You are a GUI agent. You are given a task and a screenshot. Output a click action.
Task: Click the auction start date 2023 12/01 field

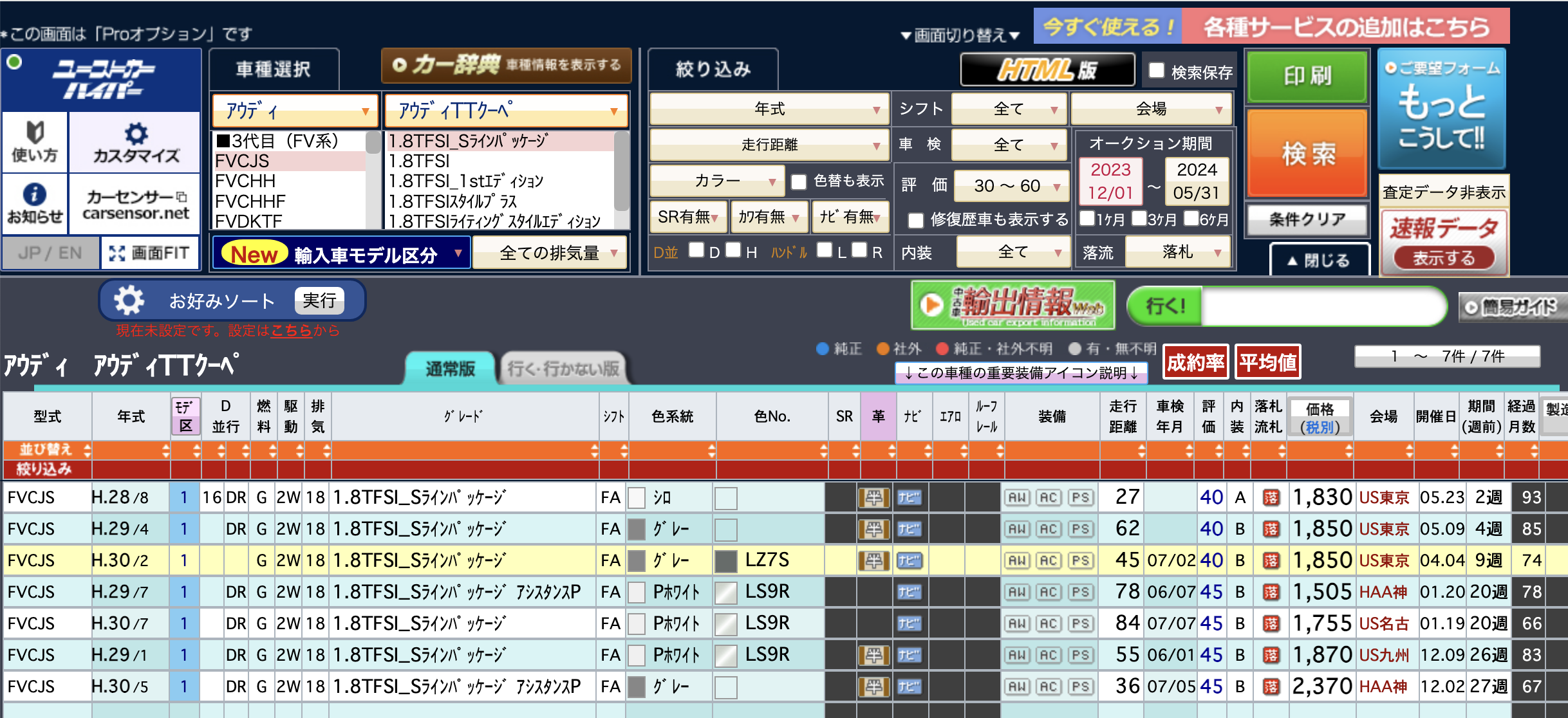point(1111,181)
